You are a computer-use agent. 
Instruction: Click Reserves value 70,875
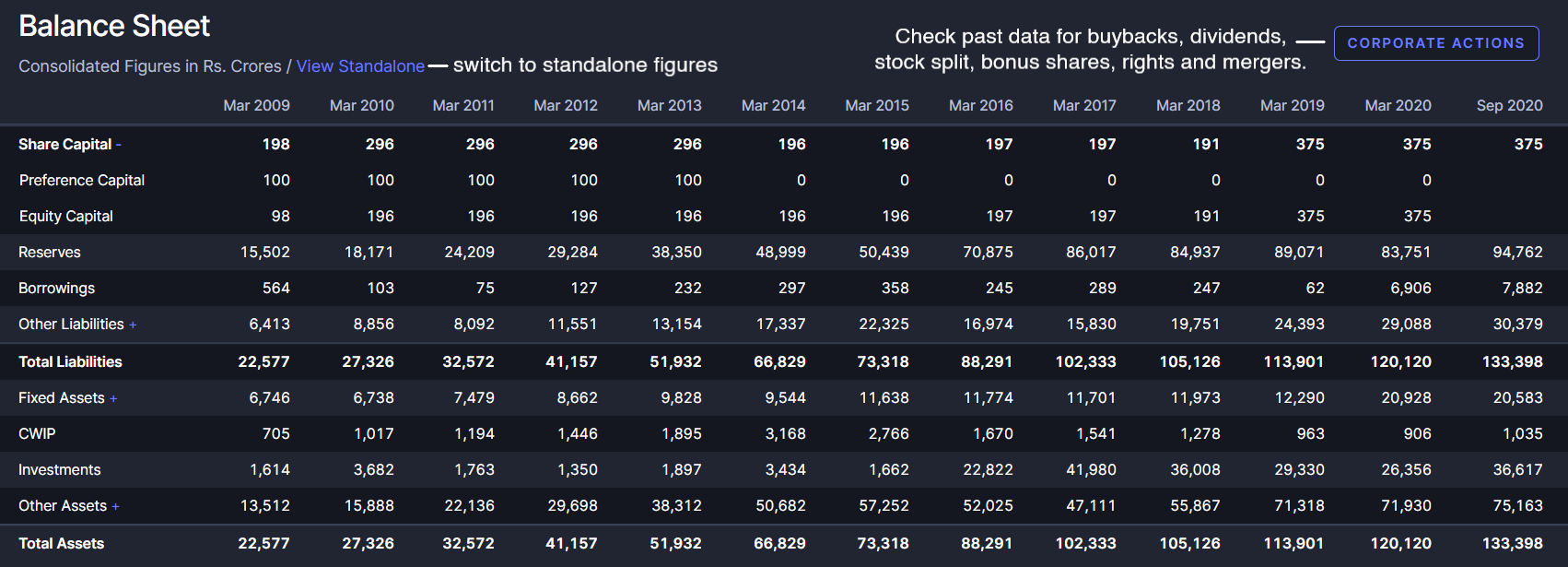pos(988,252)
